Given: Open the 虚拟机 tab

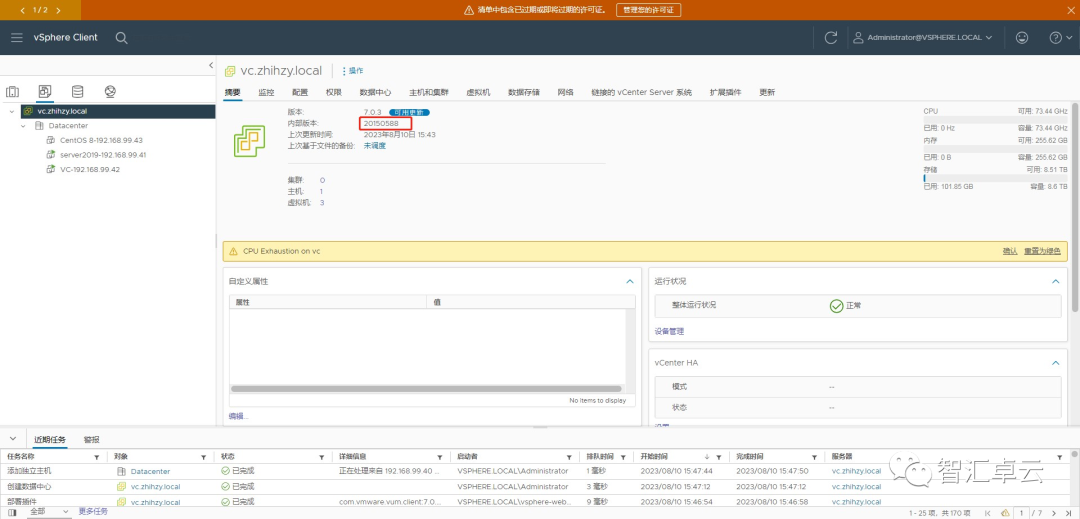Looking at the screenshot, I should (x=478, y=92).
